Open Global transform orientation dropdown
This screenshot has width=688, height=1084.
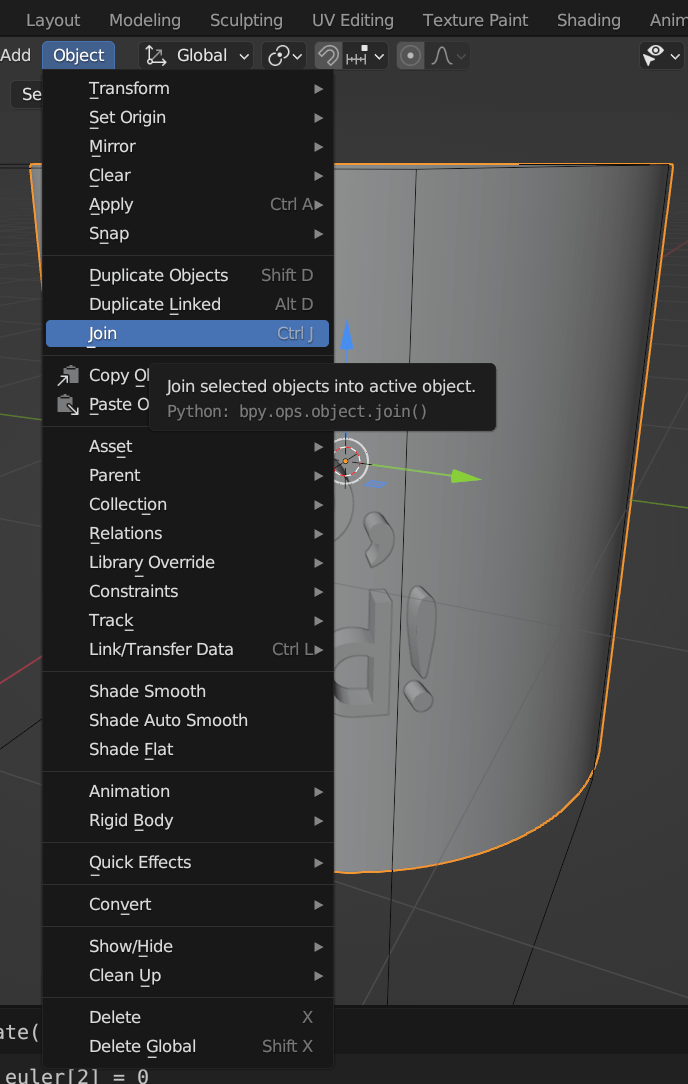pyautogui.click(x=196, y=55)
